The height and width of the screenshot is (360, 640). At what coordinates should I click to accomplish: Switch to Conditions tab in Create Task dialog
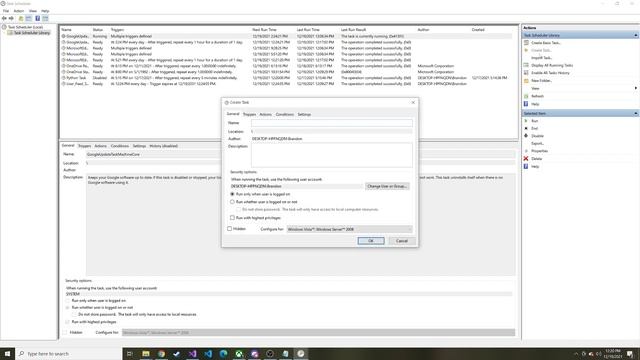[284, 114]
